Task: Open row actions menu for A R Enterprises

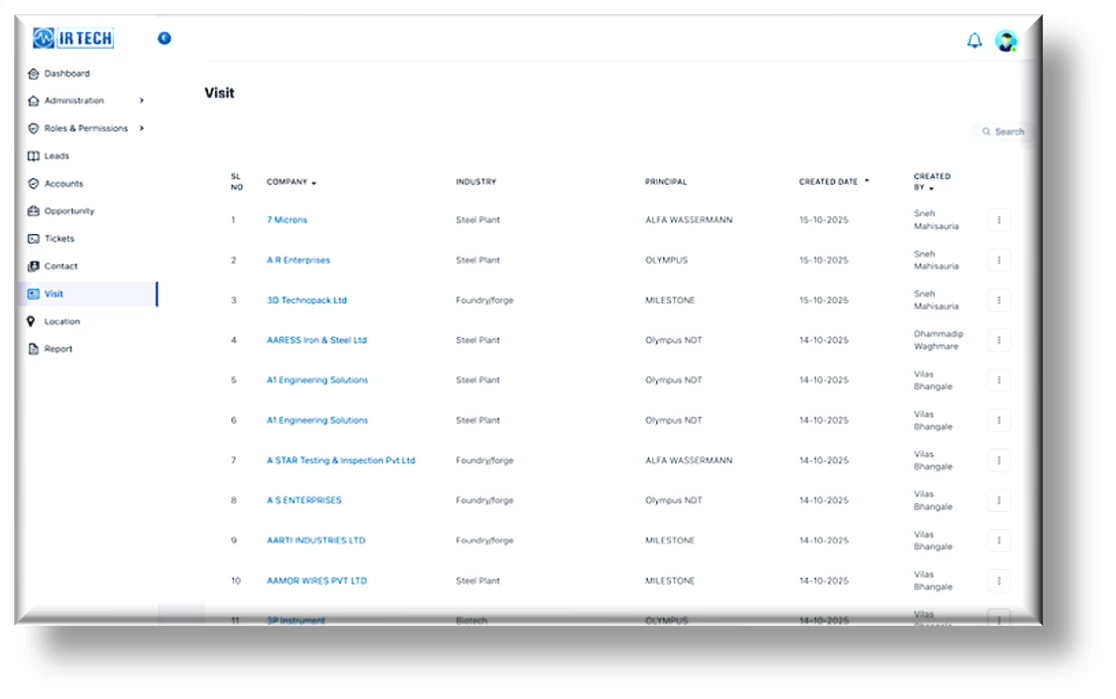Action: click(x=999, y=261)
